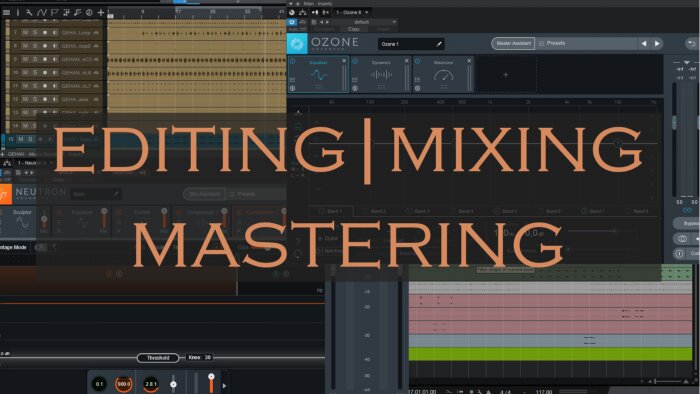
Task: Click the pencil icon next to Ozone 1
Action: (x=439, y=44)
